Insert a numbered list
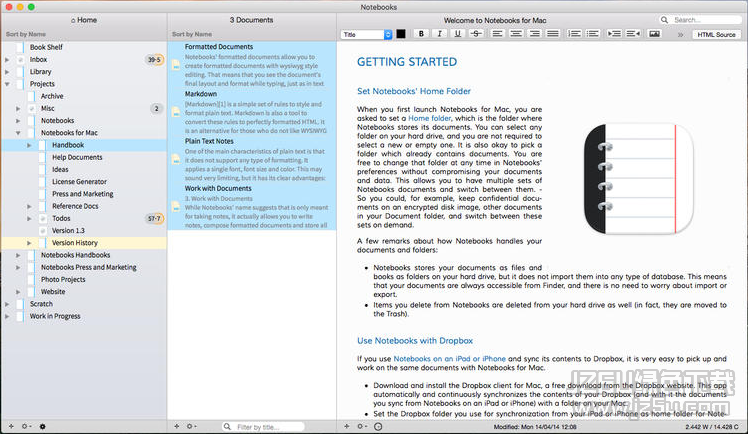 (574, 34)
